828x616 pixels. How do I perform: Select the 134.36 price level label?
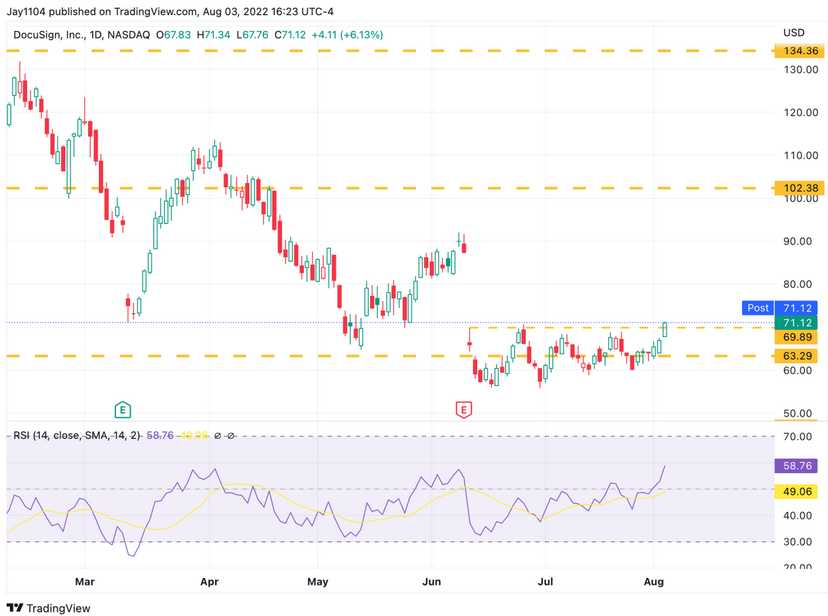[801, 51]
